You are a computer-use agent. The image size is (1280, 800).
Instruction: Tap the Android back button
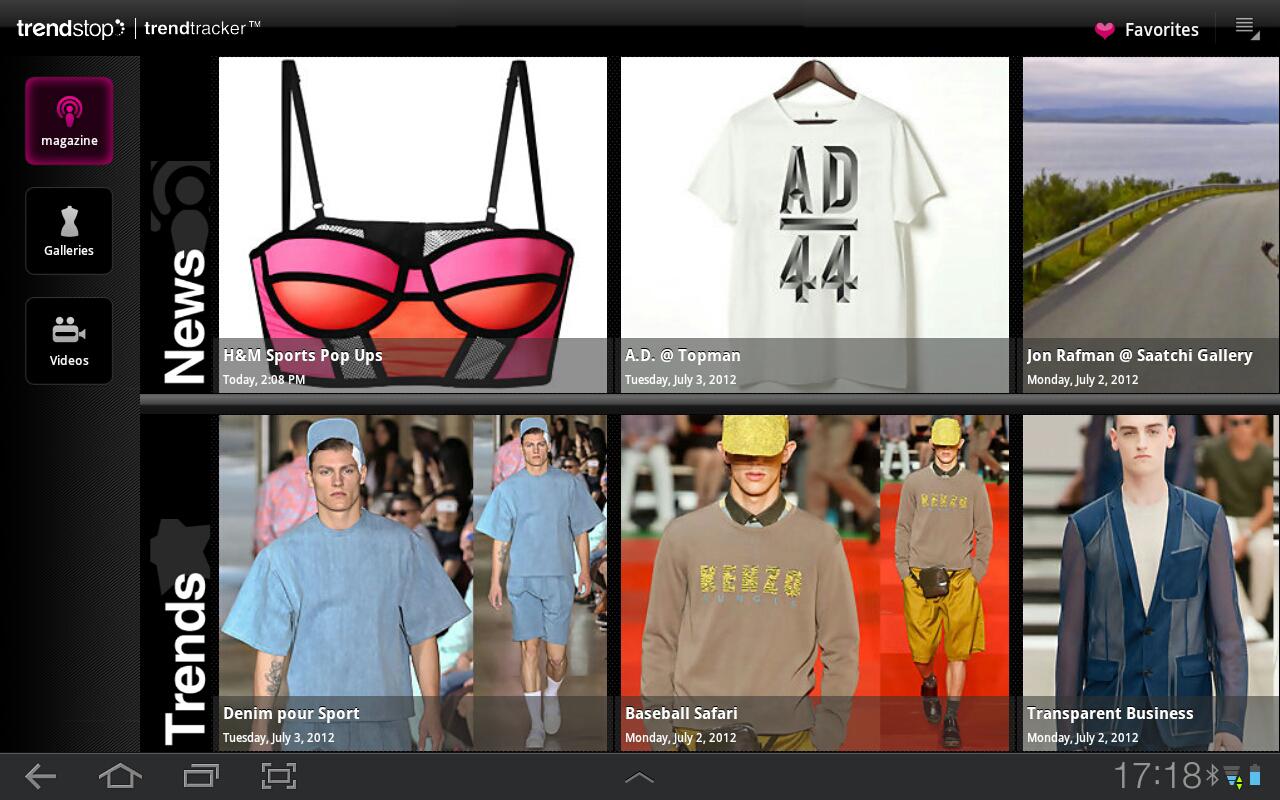pyautogui.click(x=41, y=776)
